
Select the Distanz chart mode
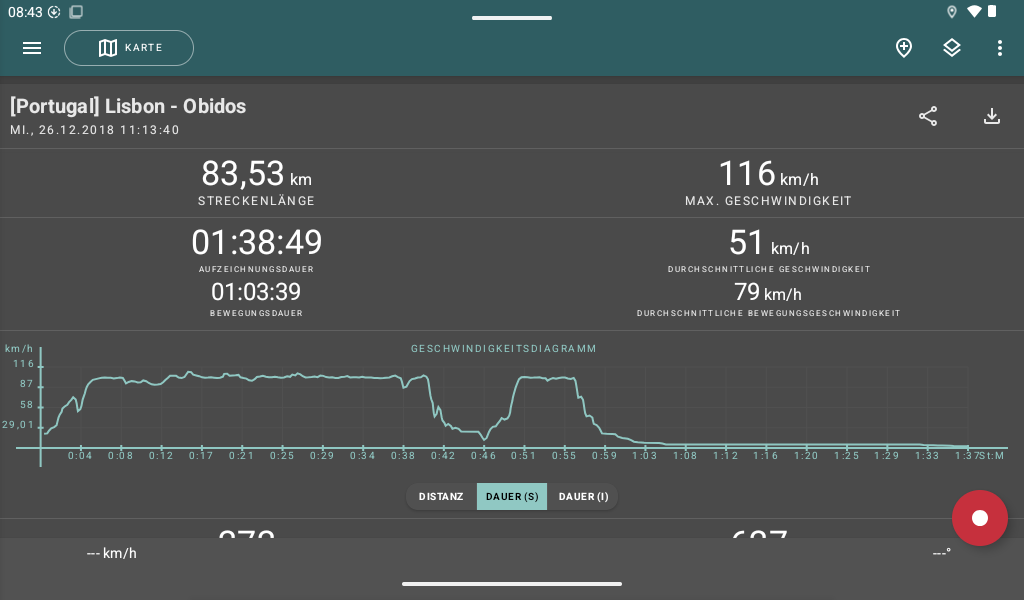point(441,497)
